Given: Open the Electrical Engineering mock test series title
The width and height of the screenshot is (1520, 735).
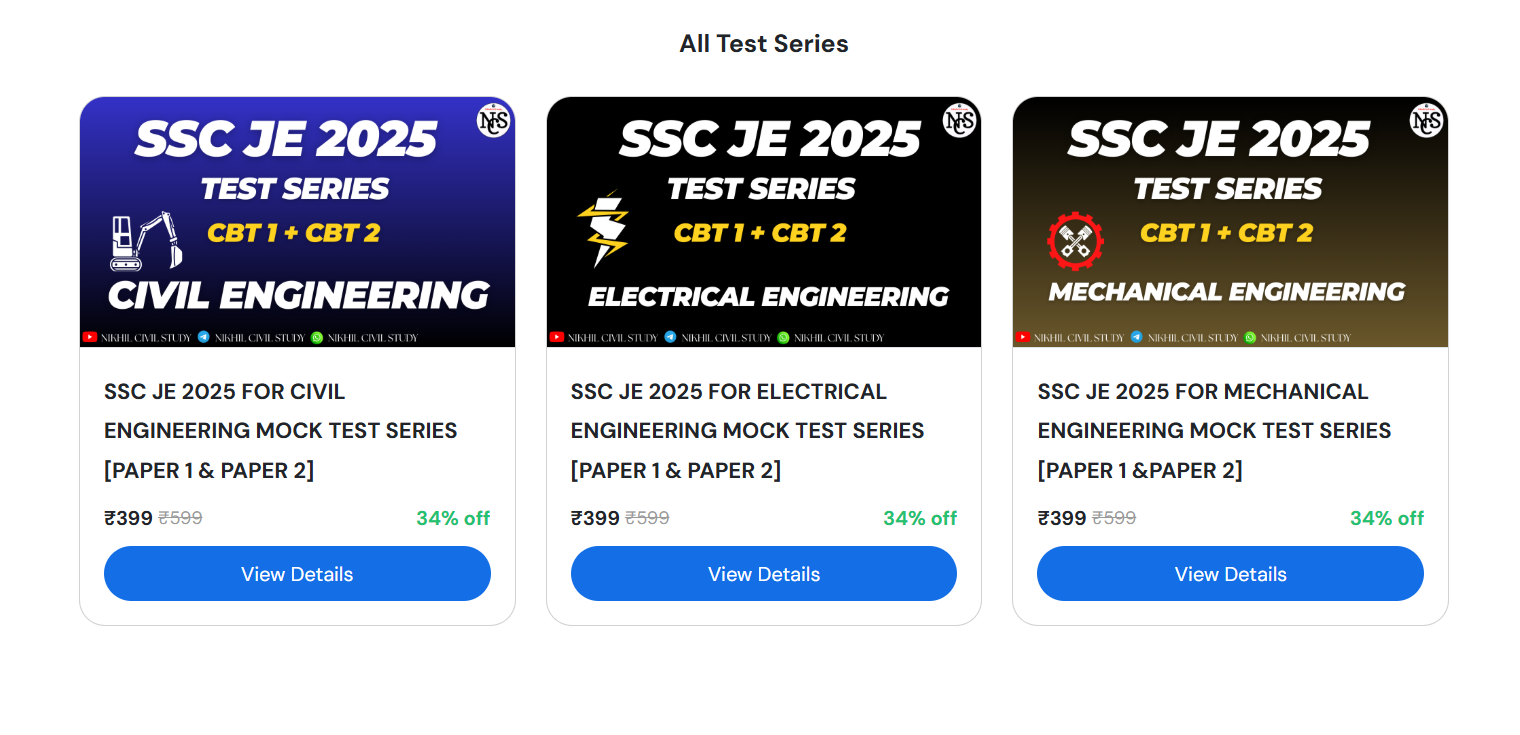Looking at the screenshot, I should pos(747,431).
